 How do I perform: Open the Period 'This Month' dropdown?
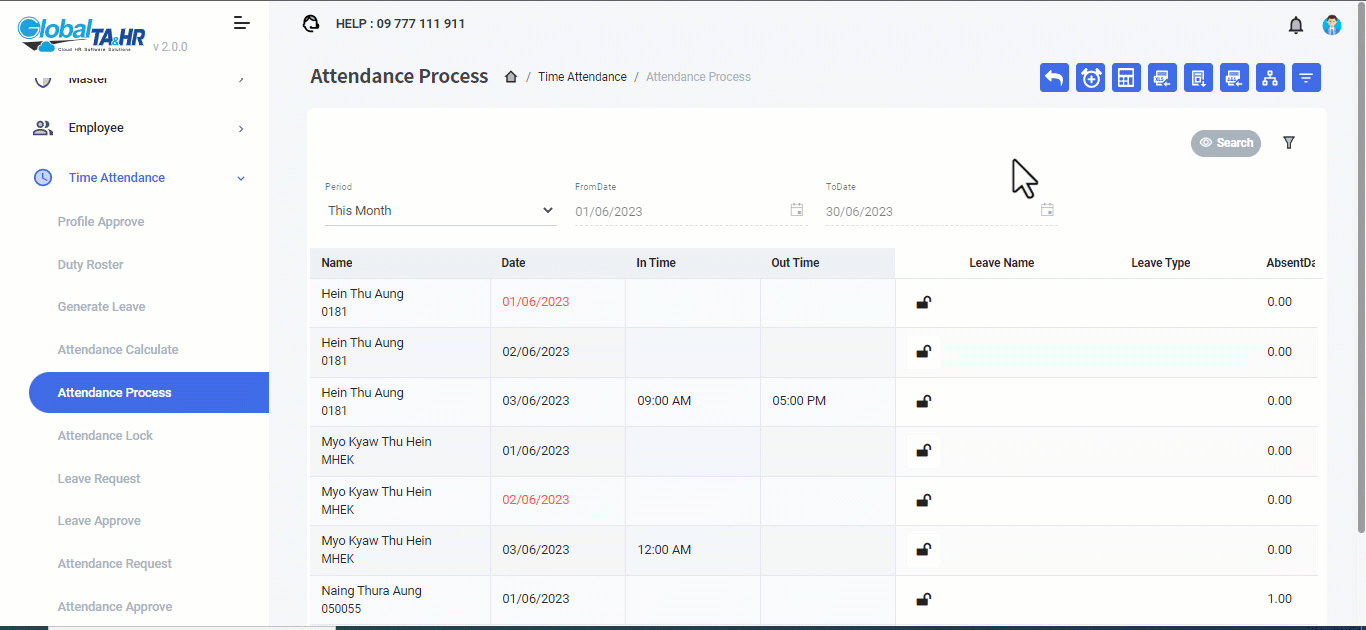440,211
